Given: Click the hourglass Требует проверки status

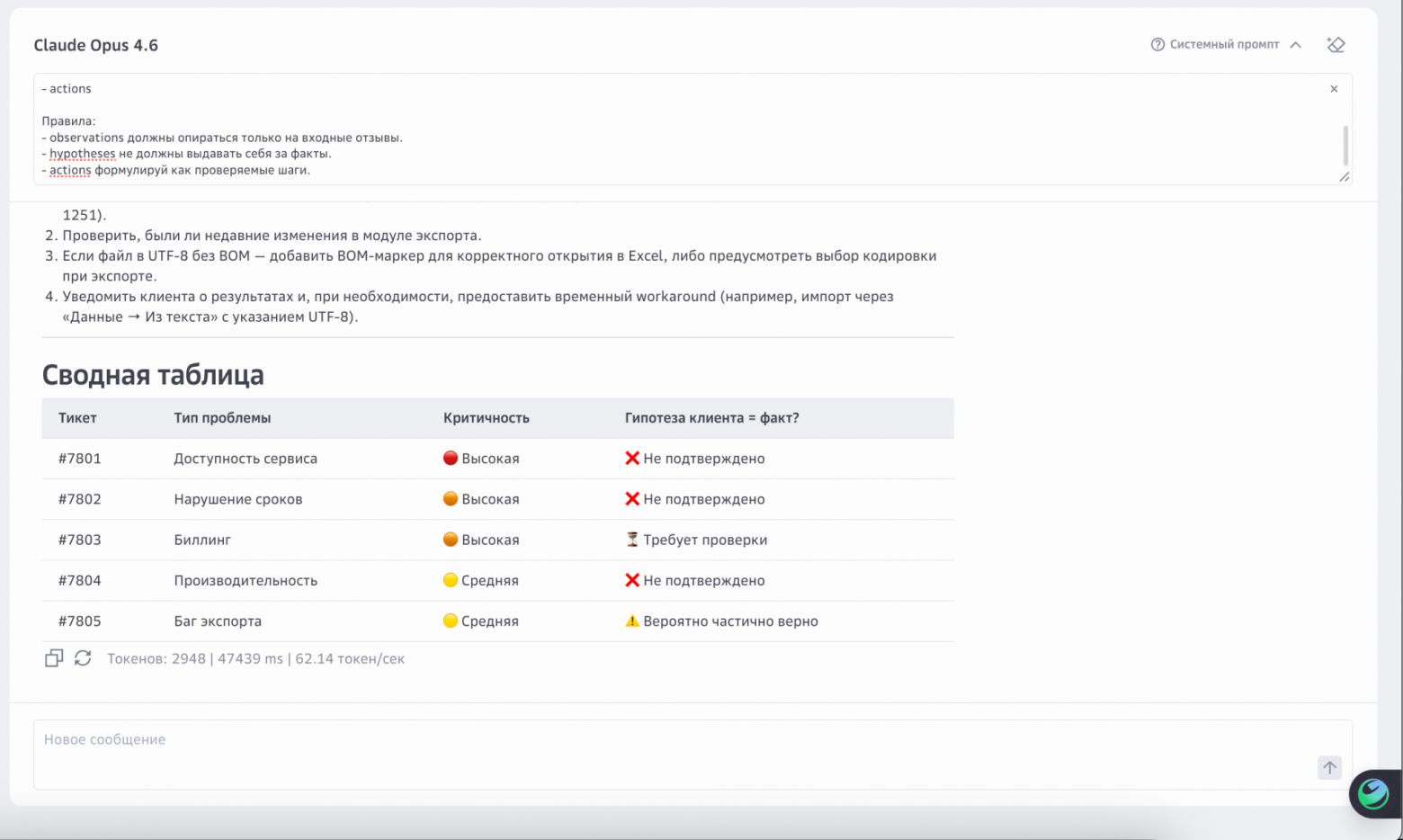Looking at the screenshot, I should (696, 540).
